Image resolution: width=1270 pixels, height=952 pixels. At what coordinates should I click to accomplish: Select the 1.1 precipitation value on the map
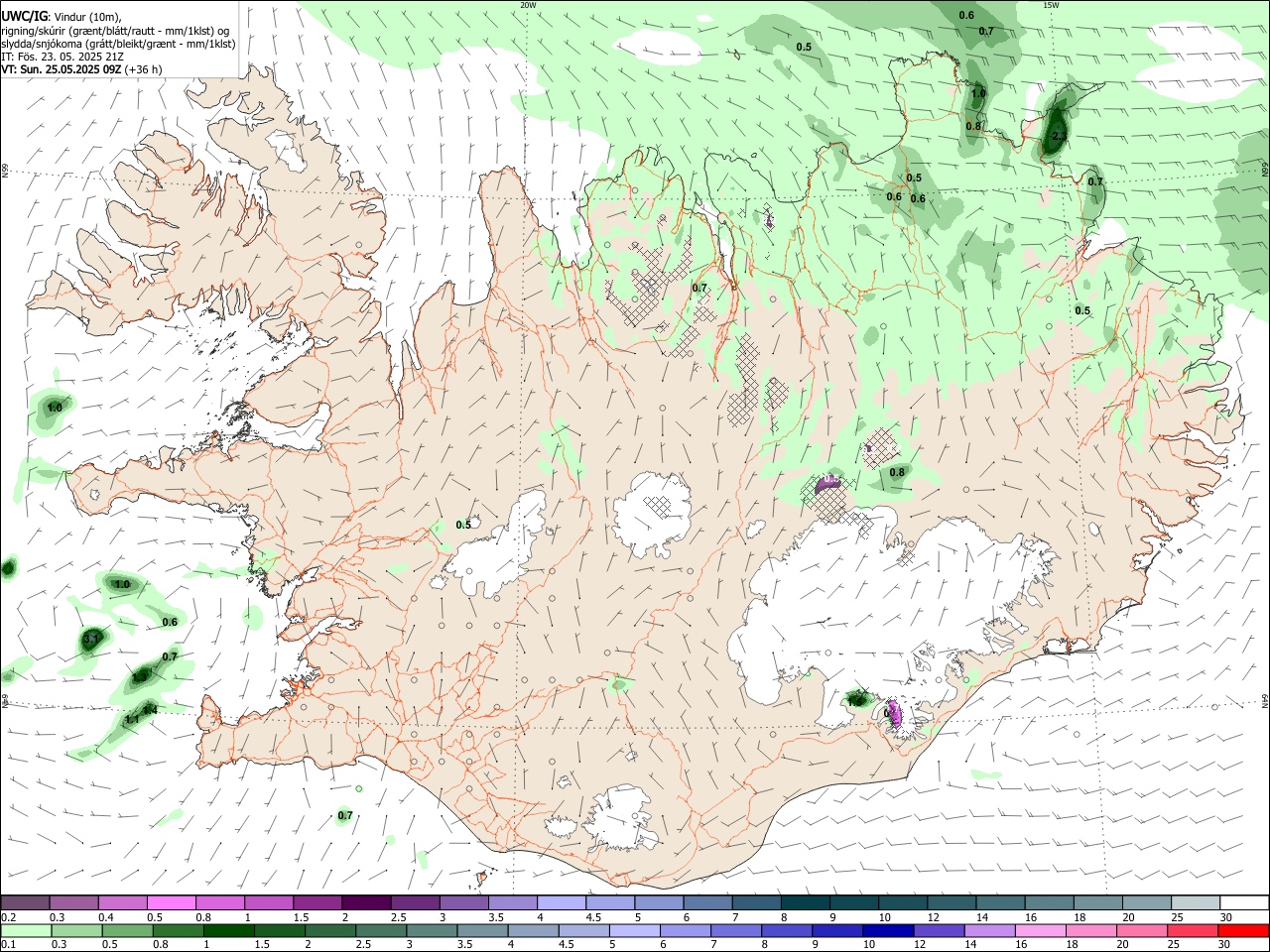coord(132,720)
